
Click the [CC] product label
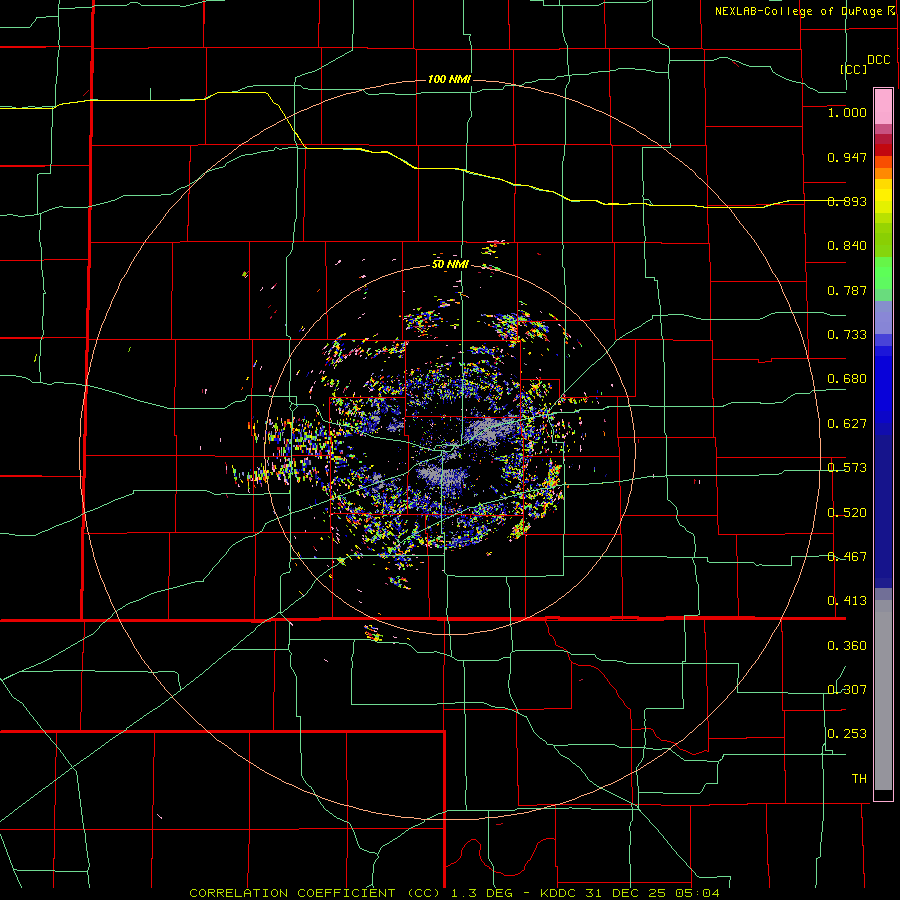click(854, 69)
